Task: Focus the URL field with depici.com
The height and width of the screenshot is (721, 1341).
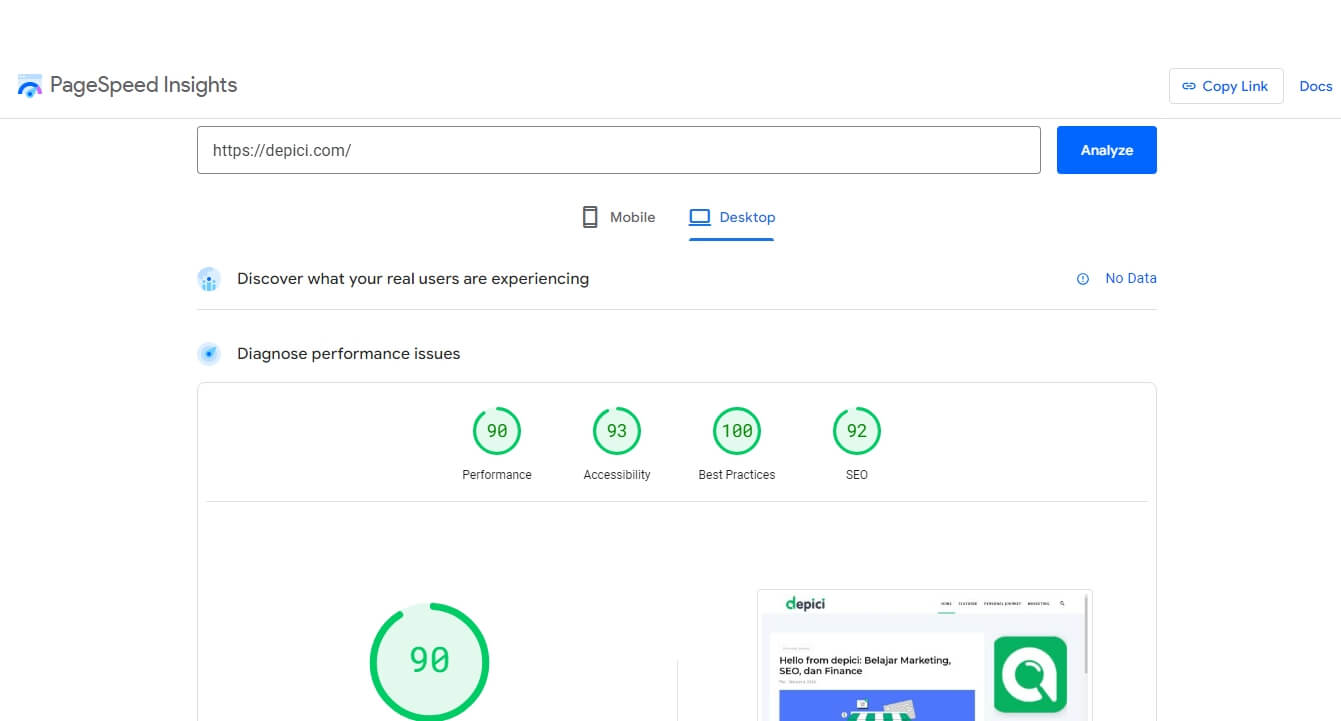Action: [x=619, y=150]
